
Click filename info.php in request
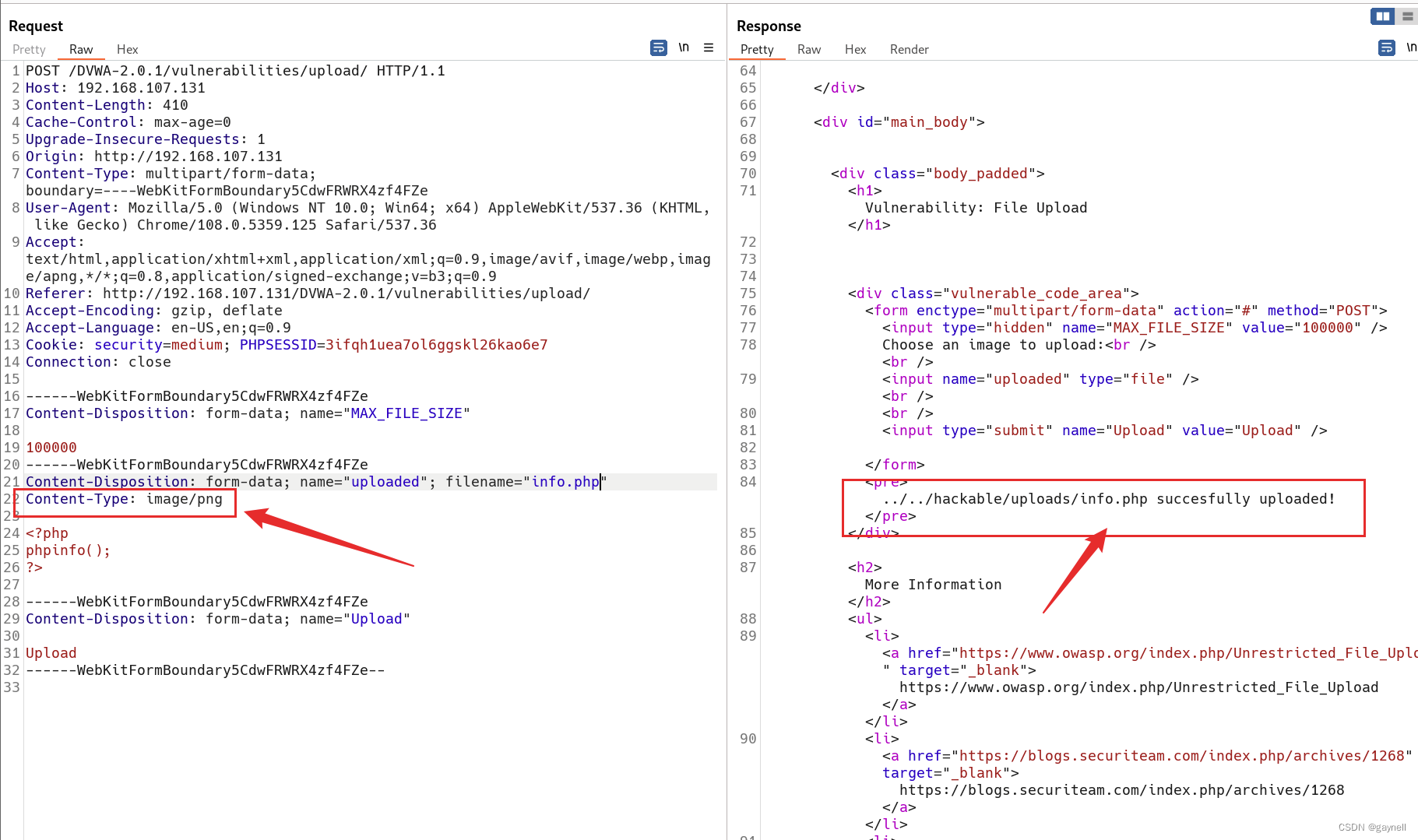point(565,482)
